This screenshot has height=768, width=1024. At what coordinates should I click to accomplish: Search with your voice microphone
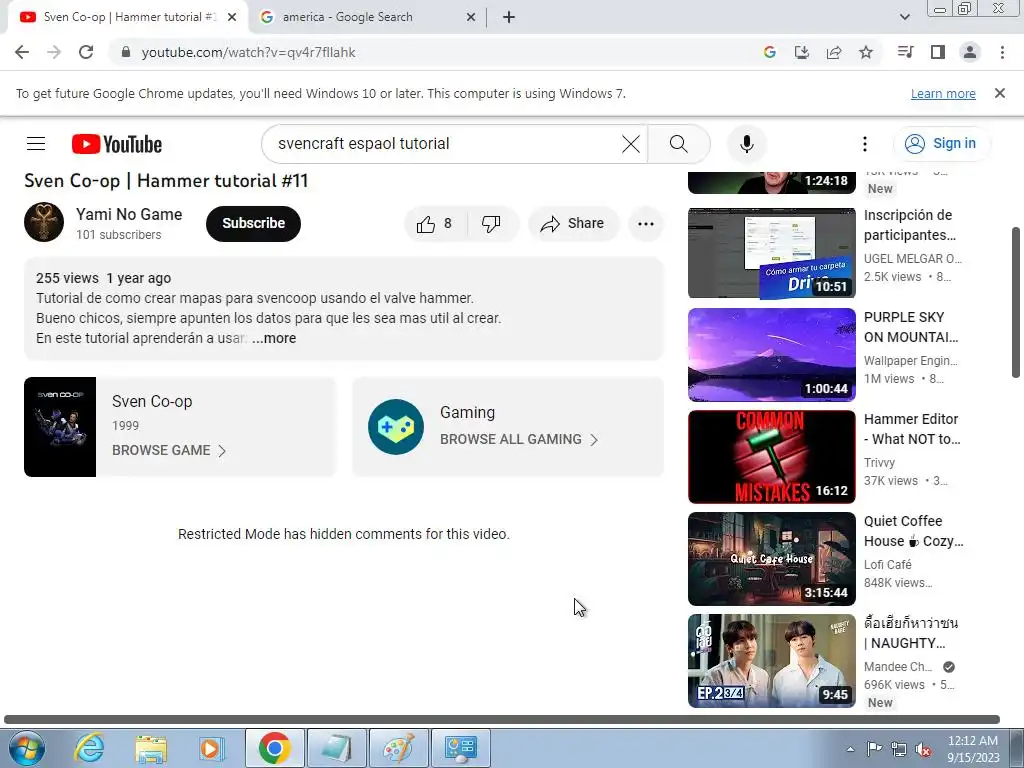[x=746, y=144]
